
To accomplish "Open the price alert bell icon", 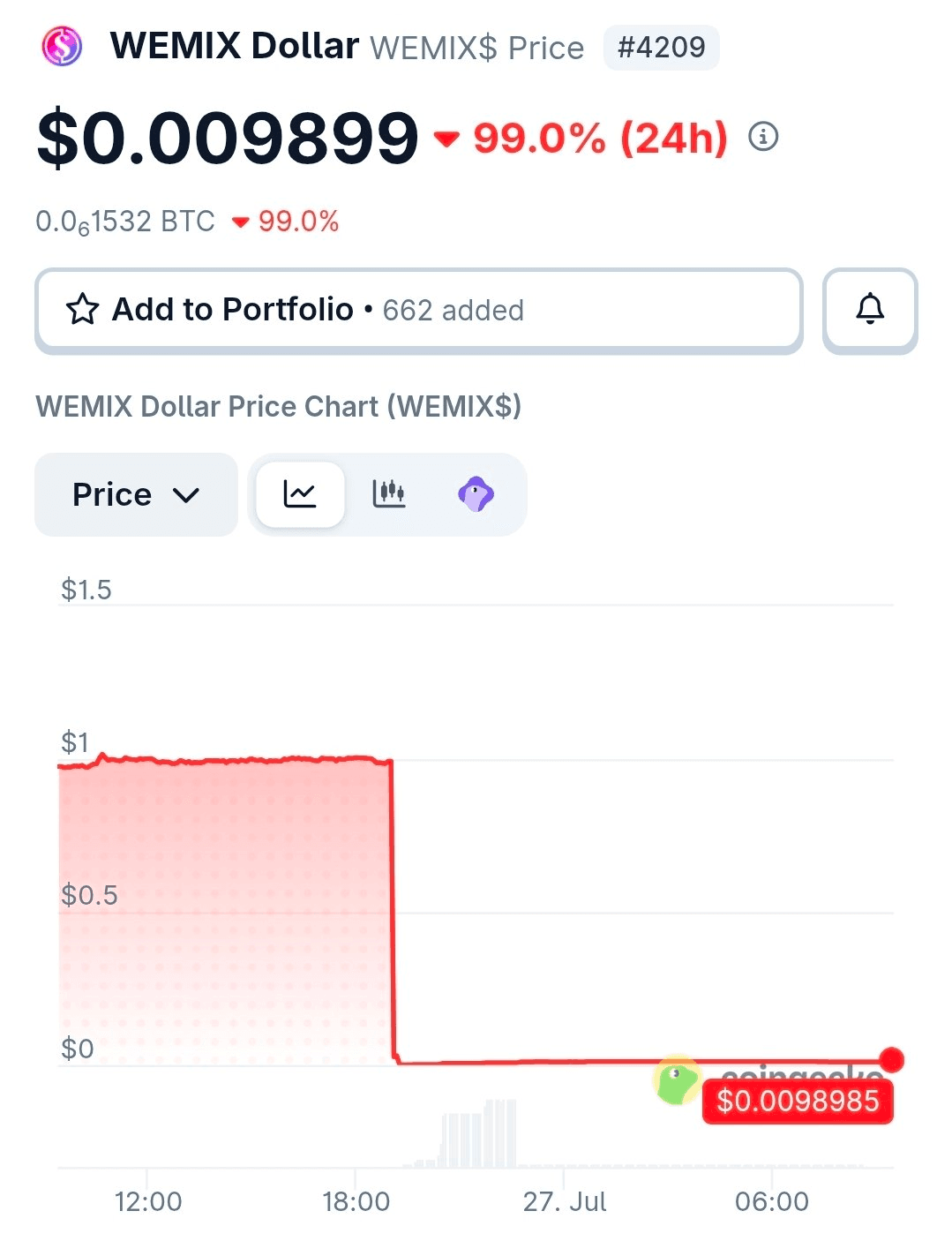I will [870, 310].
